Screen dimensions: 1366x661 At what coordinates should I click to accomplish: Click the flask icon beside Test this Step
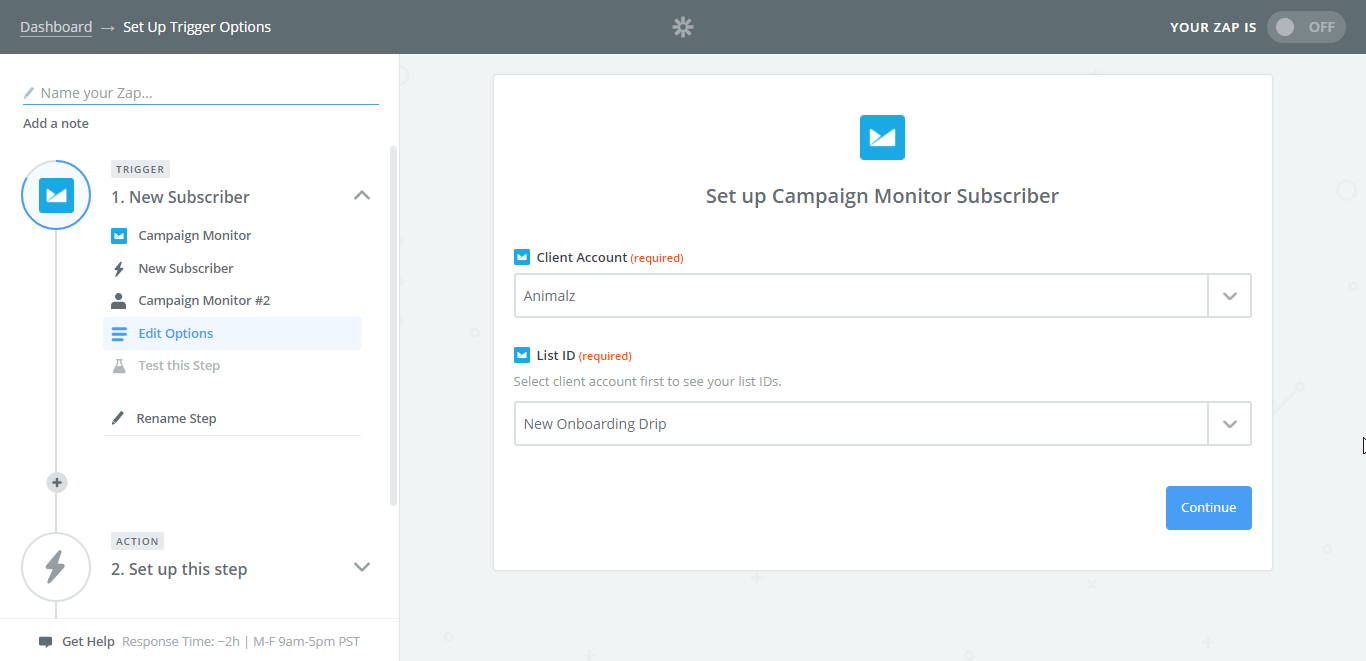click(x=119, y=366)
